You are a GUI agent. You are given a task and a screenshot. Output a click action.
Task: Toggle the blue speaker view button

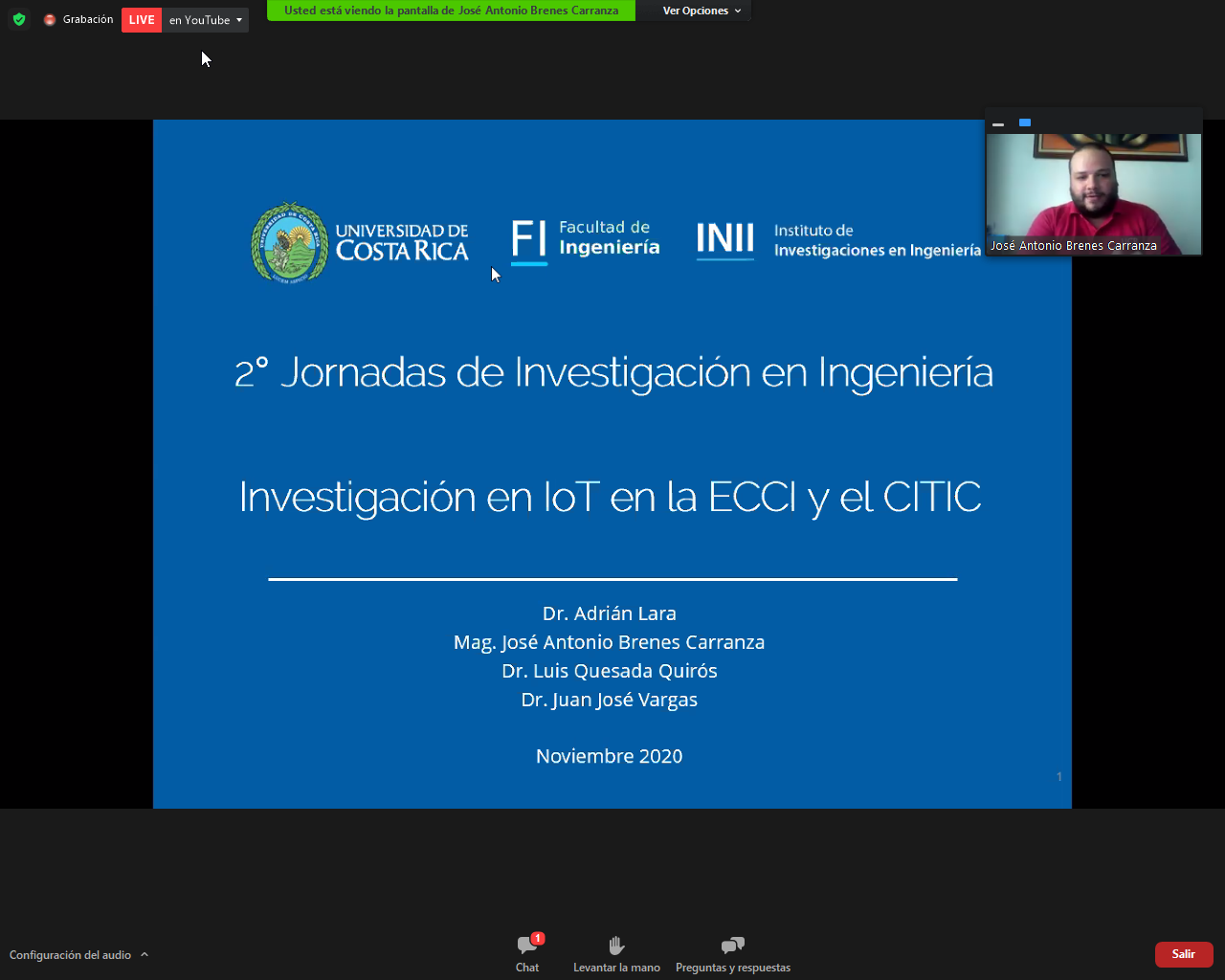pos(1025,122)
